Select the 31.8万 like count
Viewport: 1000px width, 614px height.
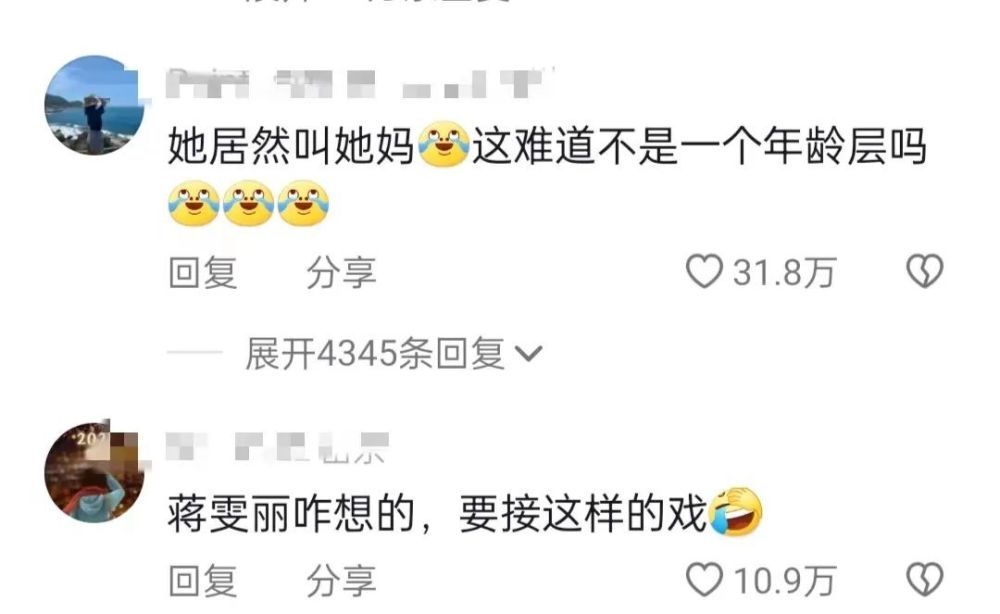coord(784,272)
